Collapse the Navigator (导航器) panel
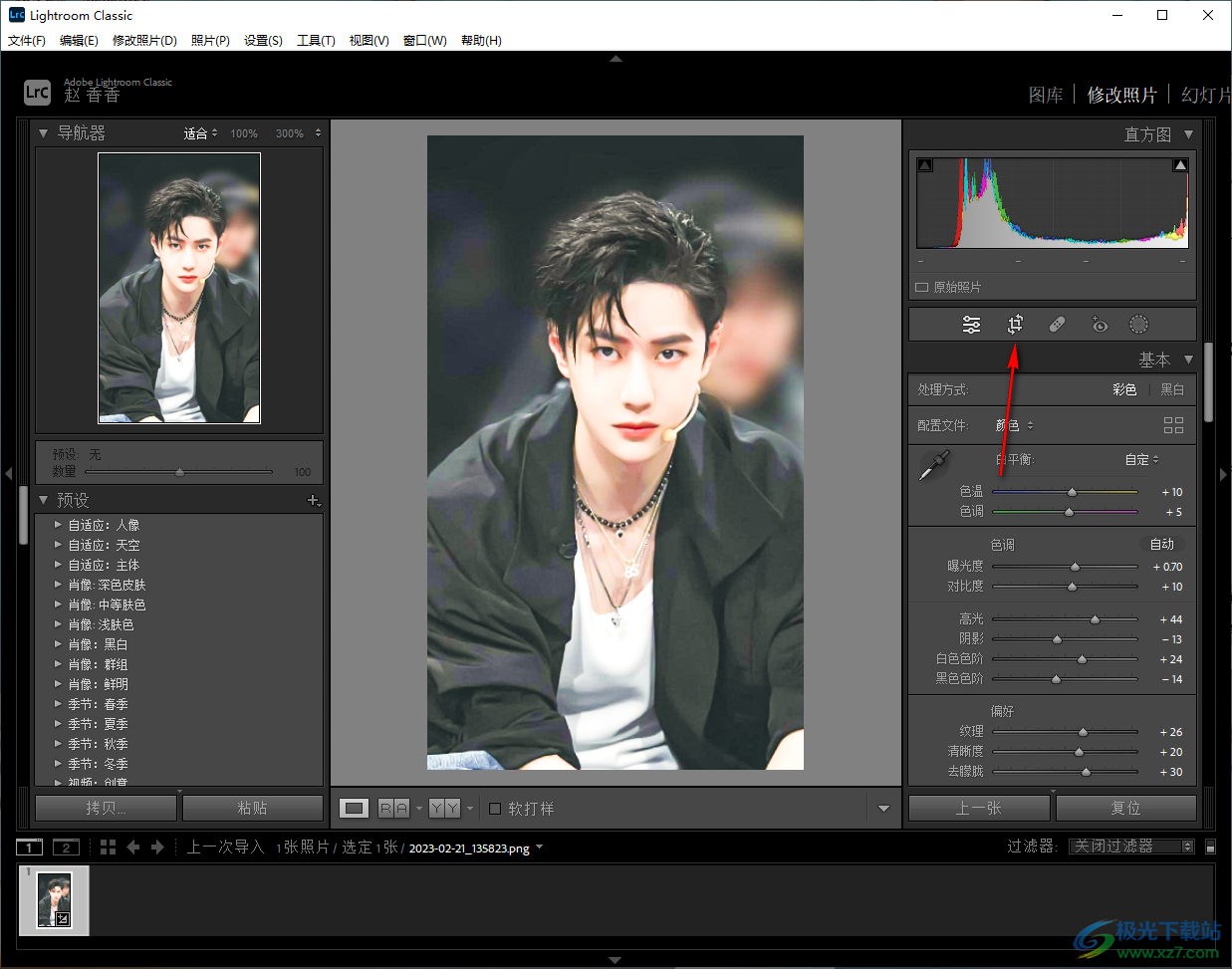 pos(43,132)
